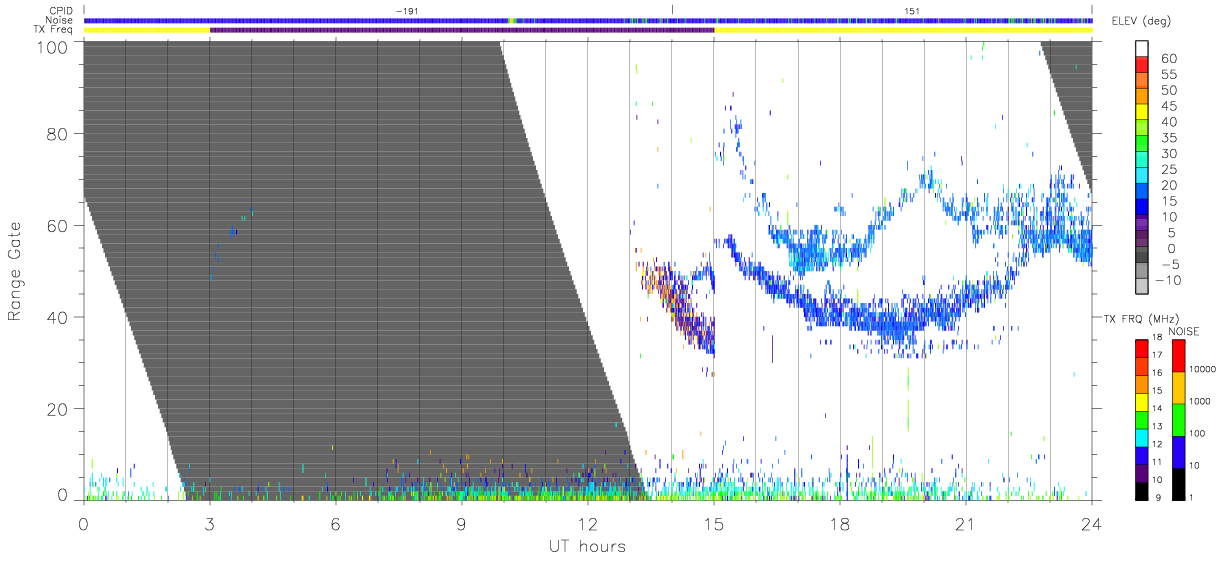Click x-axis tick label 9
This screenshot has width=1228, height=567.
[462, 525]
